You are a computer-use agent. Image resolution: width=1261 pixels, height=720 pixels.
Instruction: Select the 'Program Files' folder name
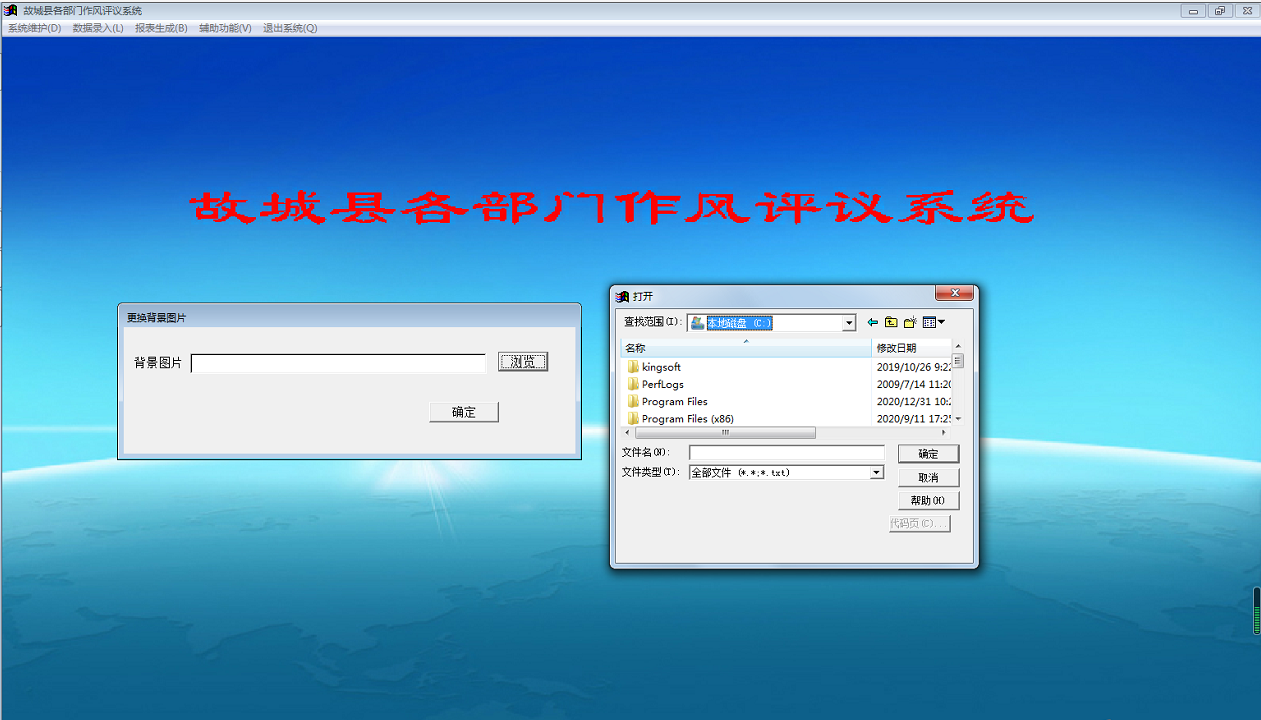pos(675,401)
